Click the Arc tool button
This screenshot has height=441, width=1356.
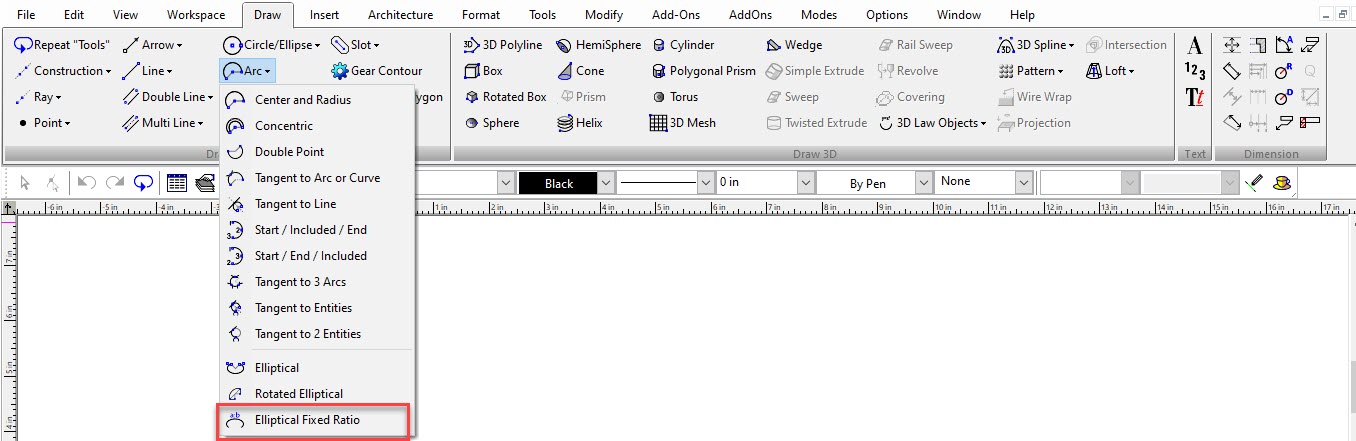point(246,71)
